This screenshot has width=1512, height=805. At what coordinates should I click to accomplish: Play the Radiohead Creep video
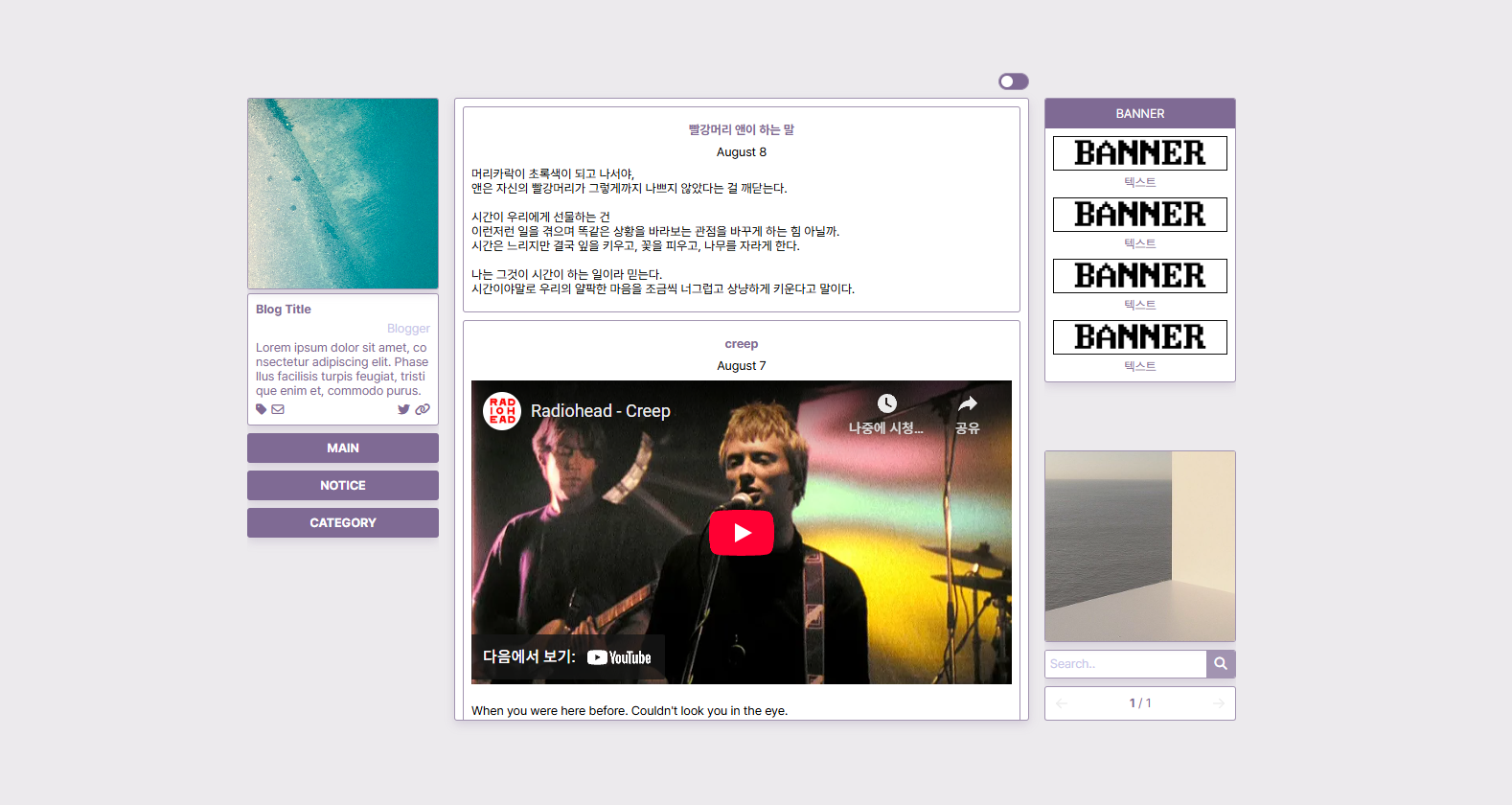point(742,533)
